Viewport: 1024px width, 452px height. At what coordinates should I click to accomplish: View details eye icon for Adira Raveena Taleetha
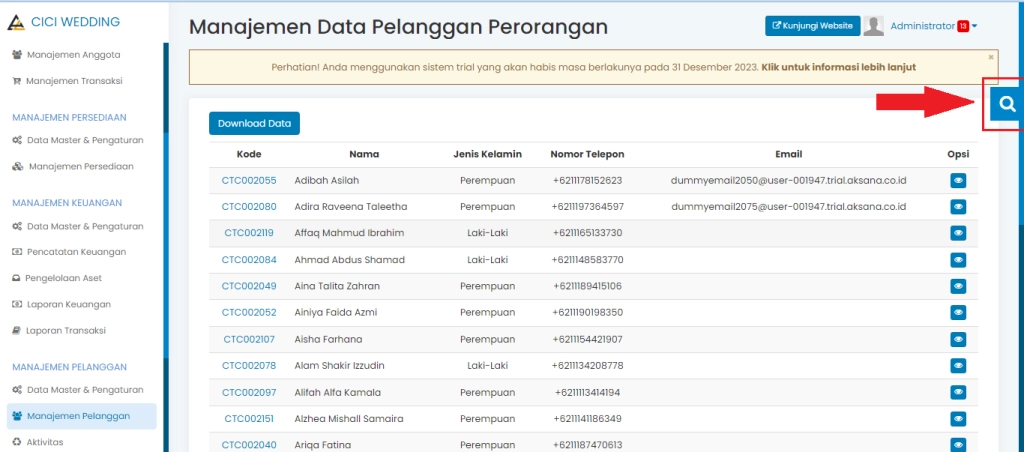[958, 207]
